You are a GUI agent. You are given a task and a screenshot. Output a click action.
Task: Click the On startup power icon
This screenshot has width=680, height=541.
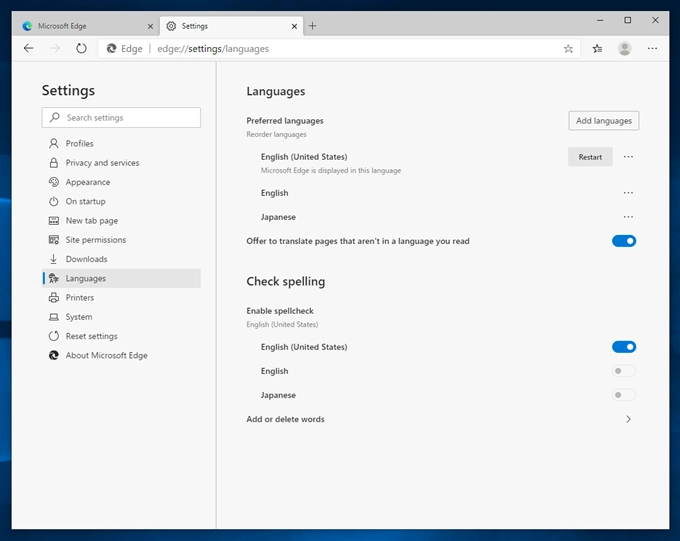coord(53,201)
